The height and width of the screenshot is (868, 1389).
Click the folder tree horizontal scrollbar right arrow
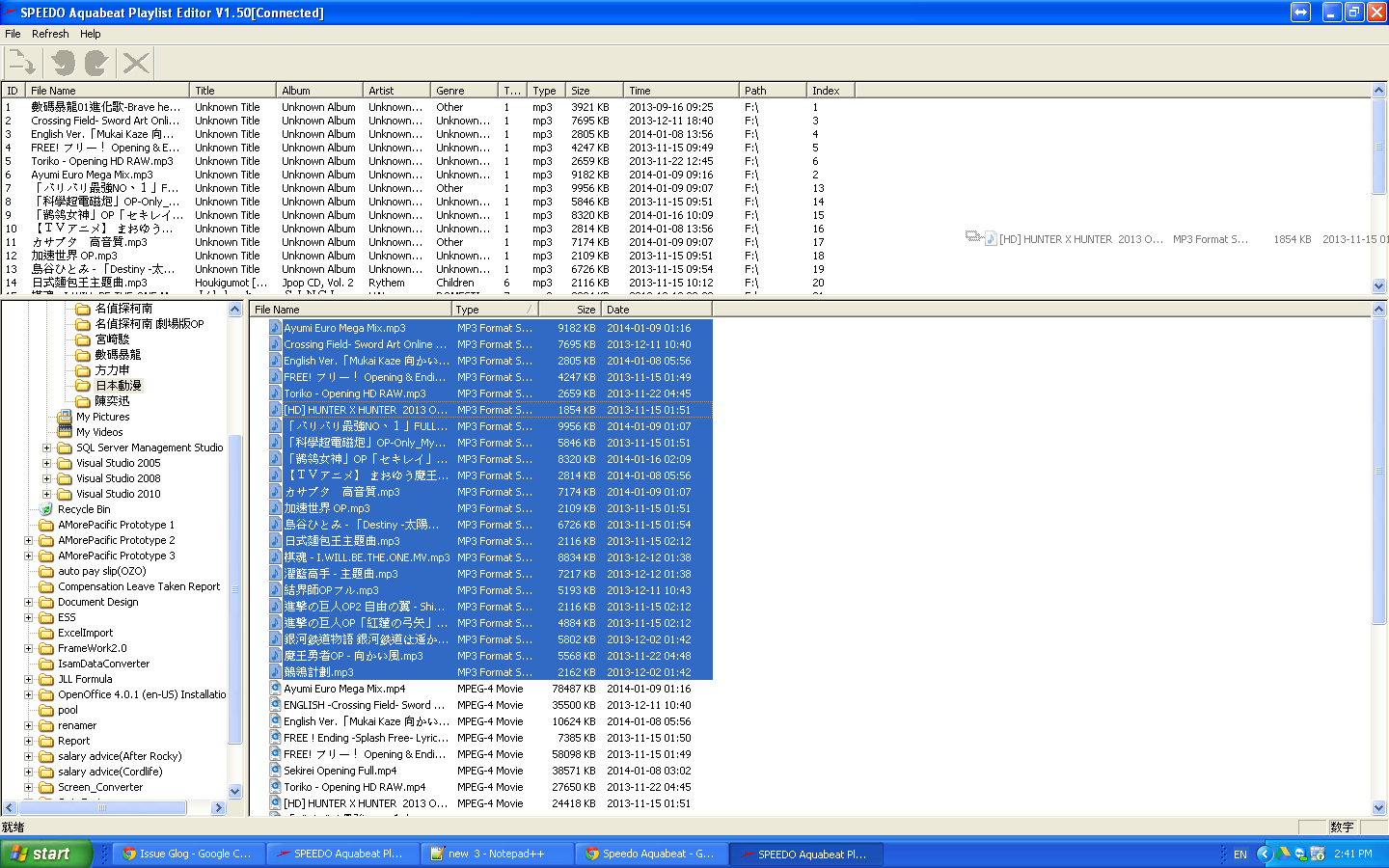point(219,808)
